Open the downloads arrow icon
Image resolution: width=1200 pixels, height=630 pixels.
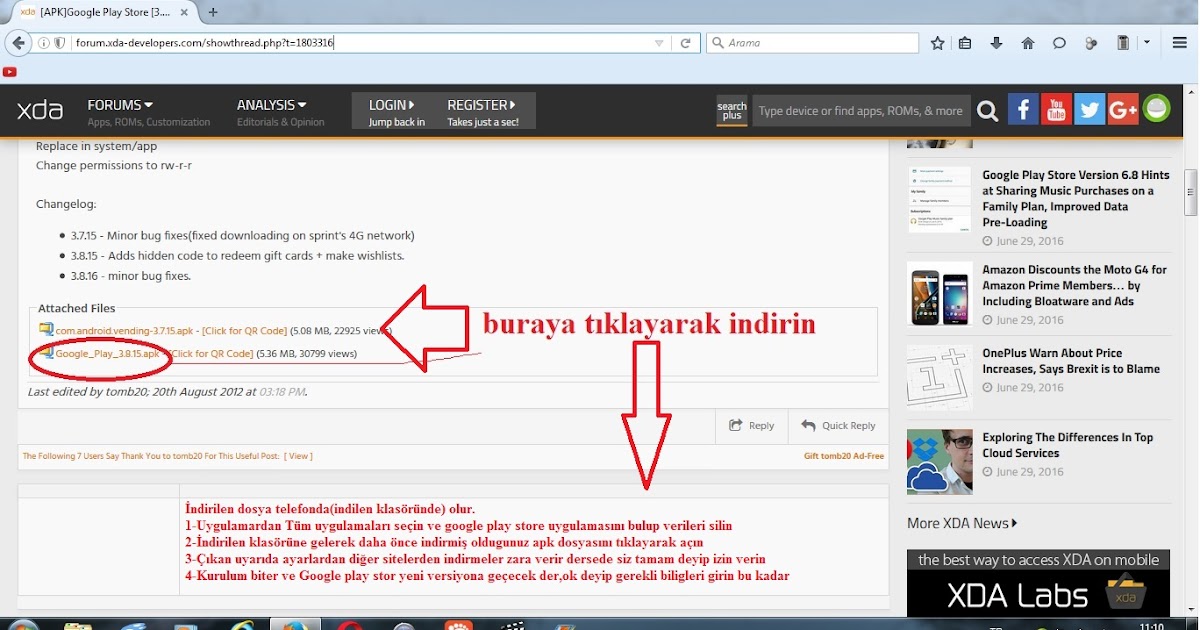(996, 43)
